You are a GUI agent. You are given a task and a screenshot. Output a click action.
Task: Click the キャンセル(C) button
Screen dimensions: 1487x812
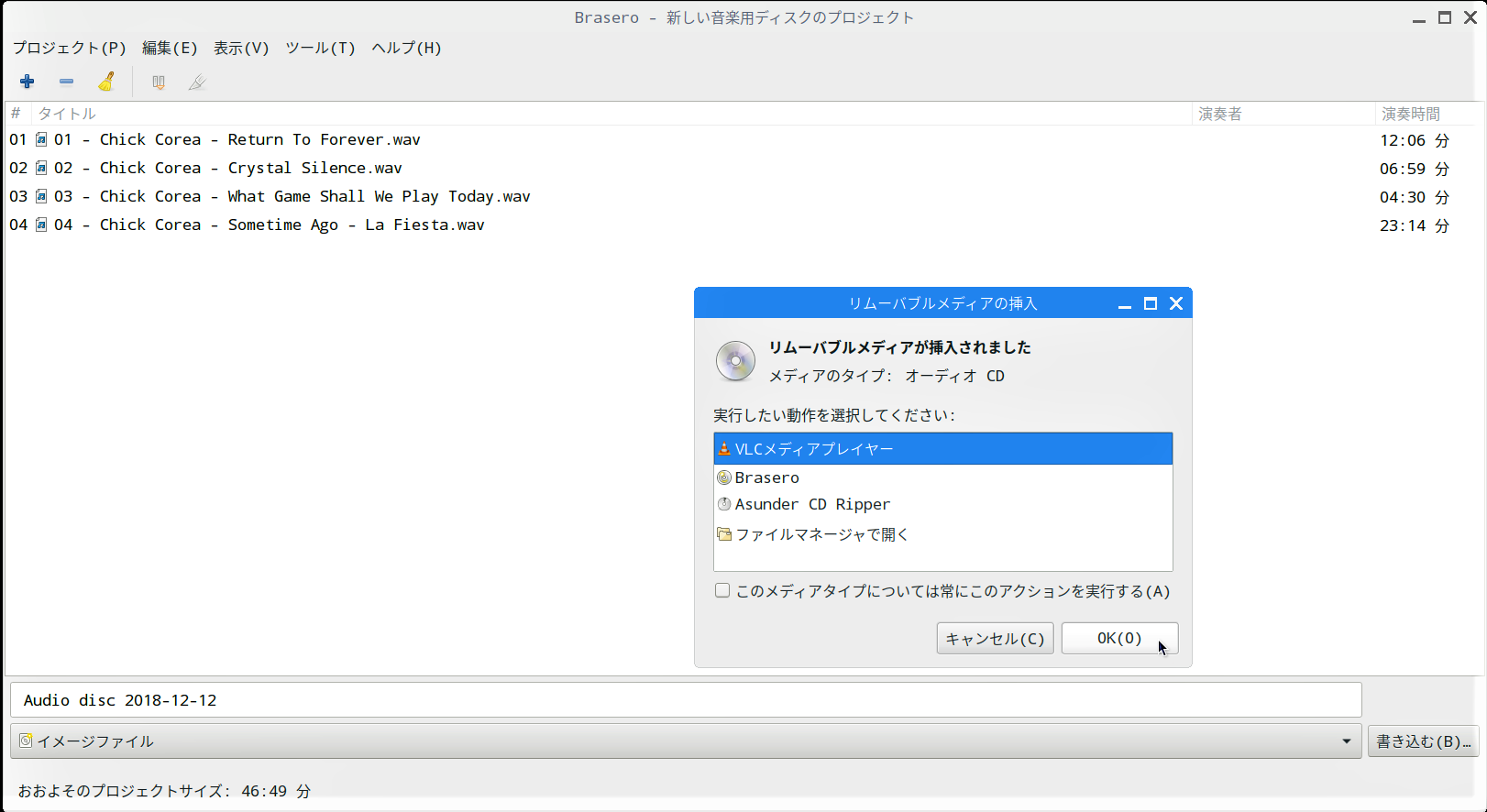(x=995, y=639)
